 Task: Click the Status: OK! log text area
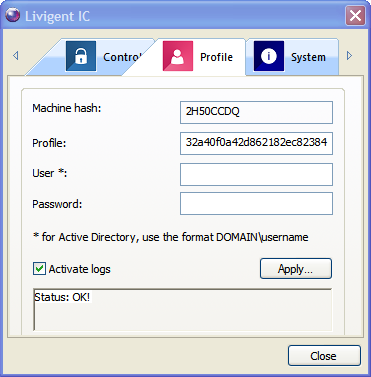183,310
